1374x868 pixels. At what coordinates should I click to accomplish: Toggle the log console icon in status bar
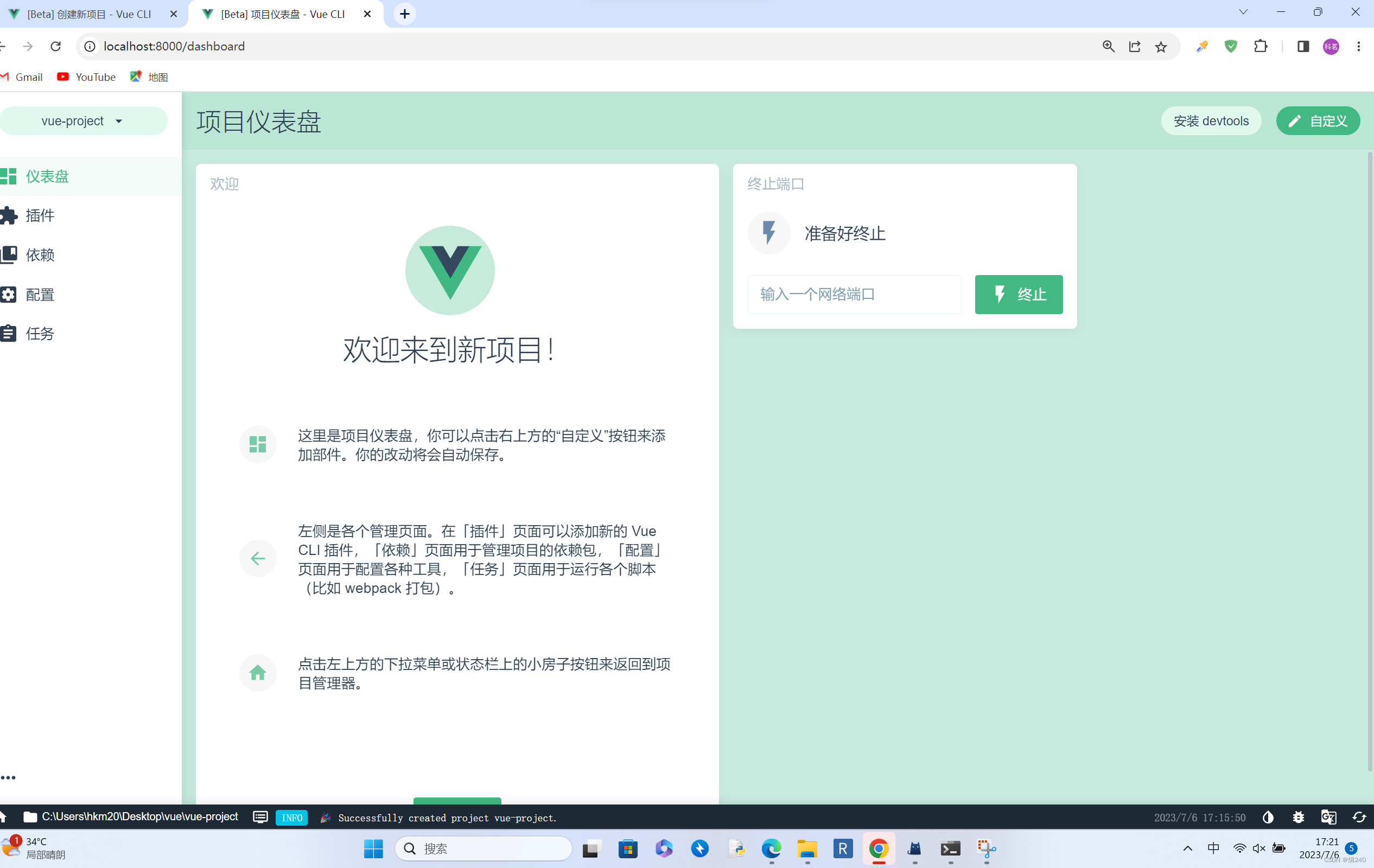260,817
